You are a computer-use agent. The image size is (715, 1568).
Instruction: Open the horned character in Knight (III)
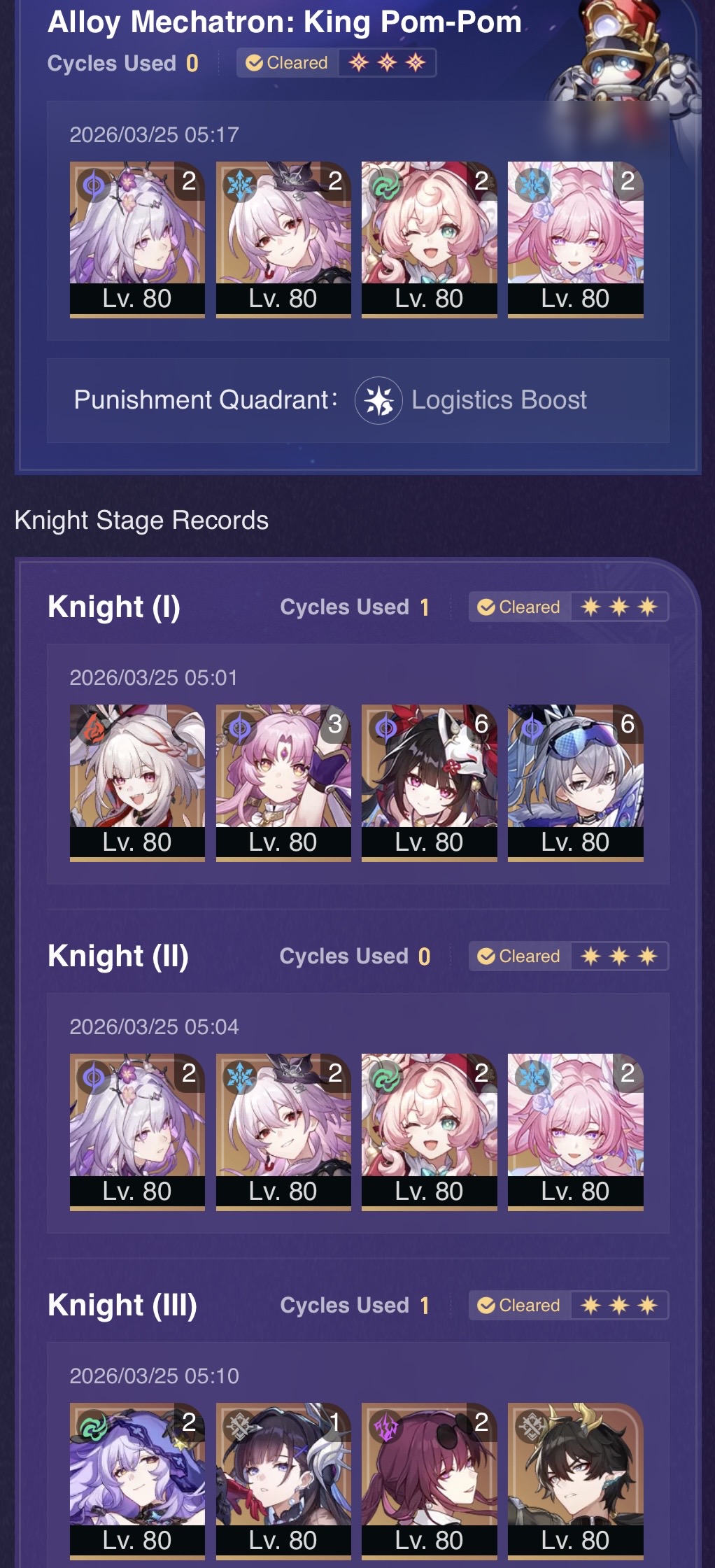coord(576,1481)
